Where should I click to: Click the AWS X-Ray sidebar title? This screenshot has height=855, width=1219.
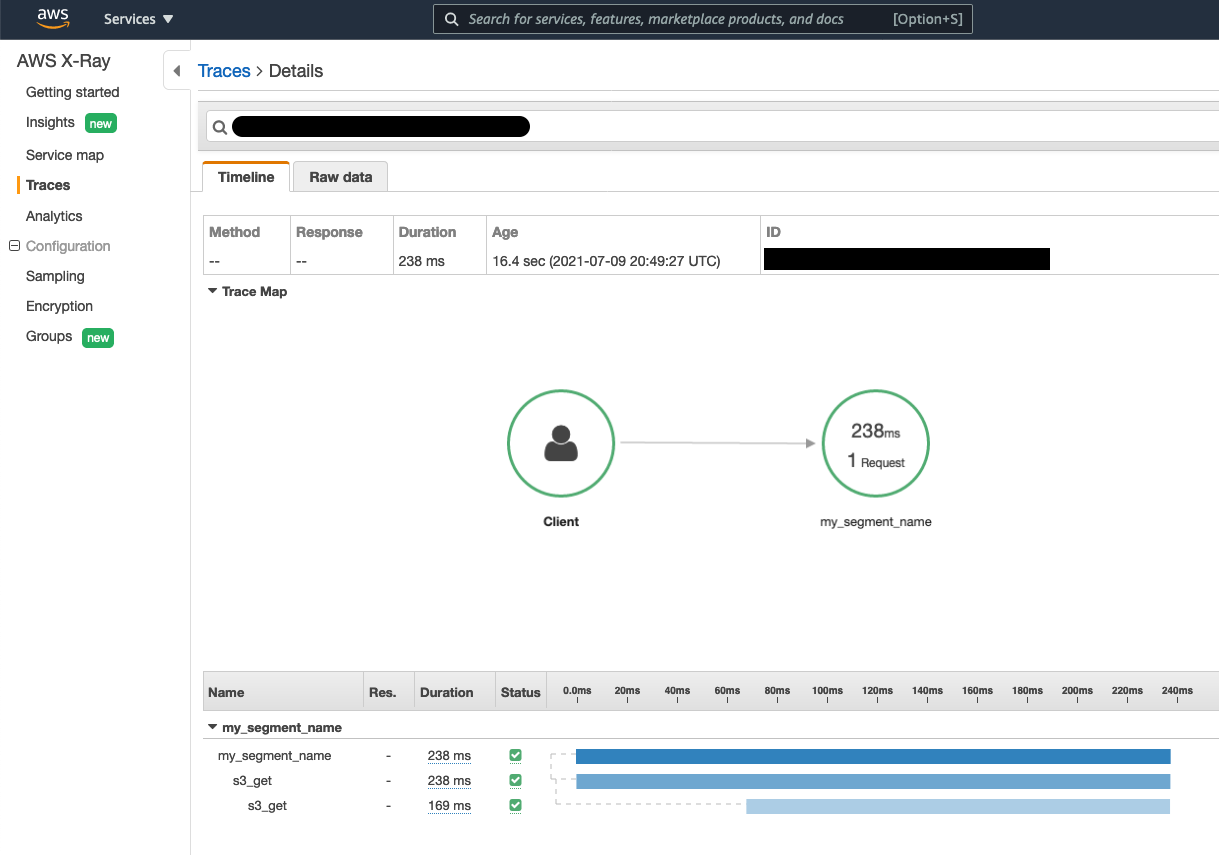click(x=64, y=61)
